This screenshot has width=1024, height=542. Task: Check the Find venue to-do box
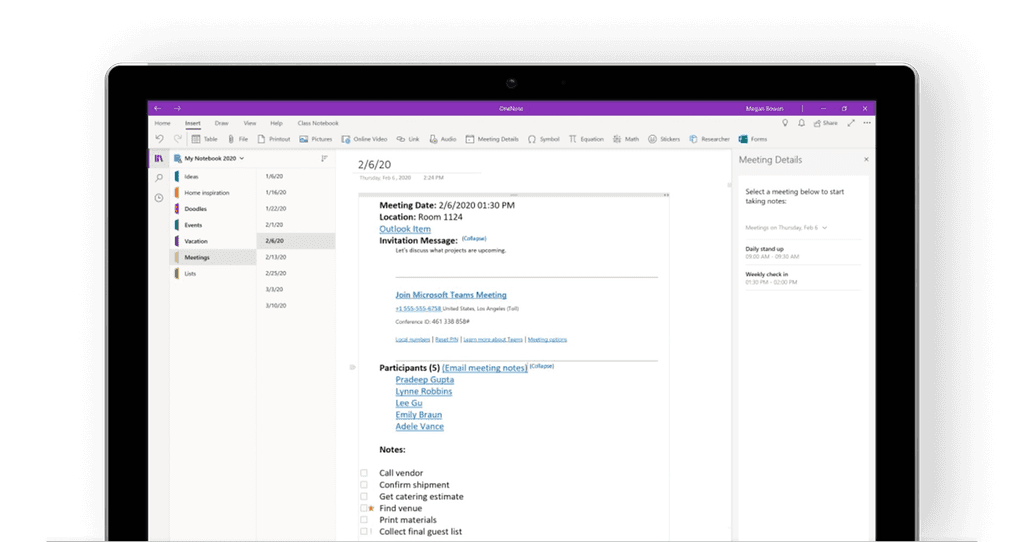click(364, 508)
